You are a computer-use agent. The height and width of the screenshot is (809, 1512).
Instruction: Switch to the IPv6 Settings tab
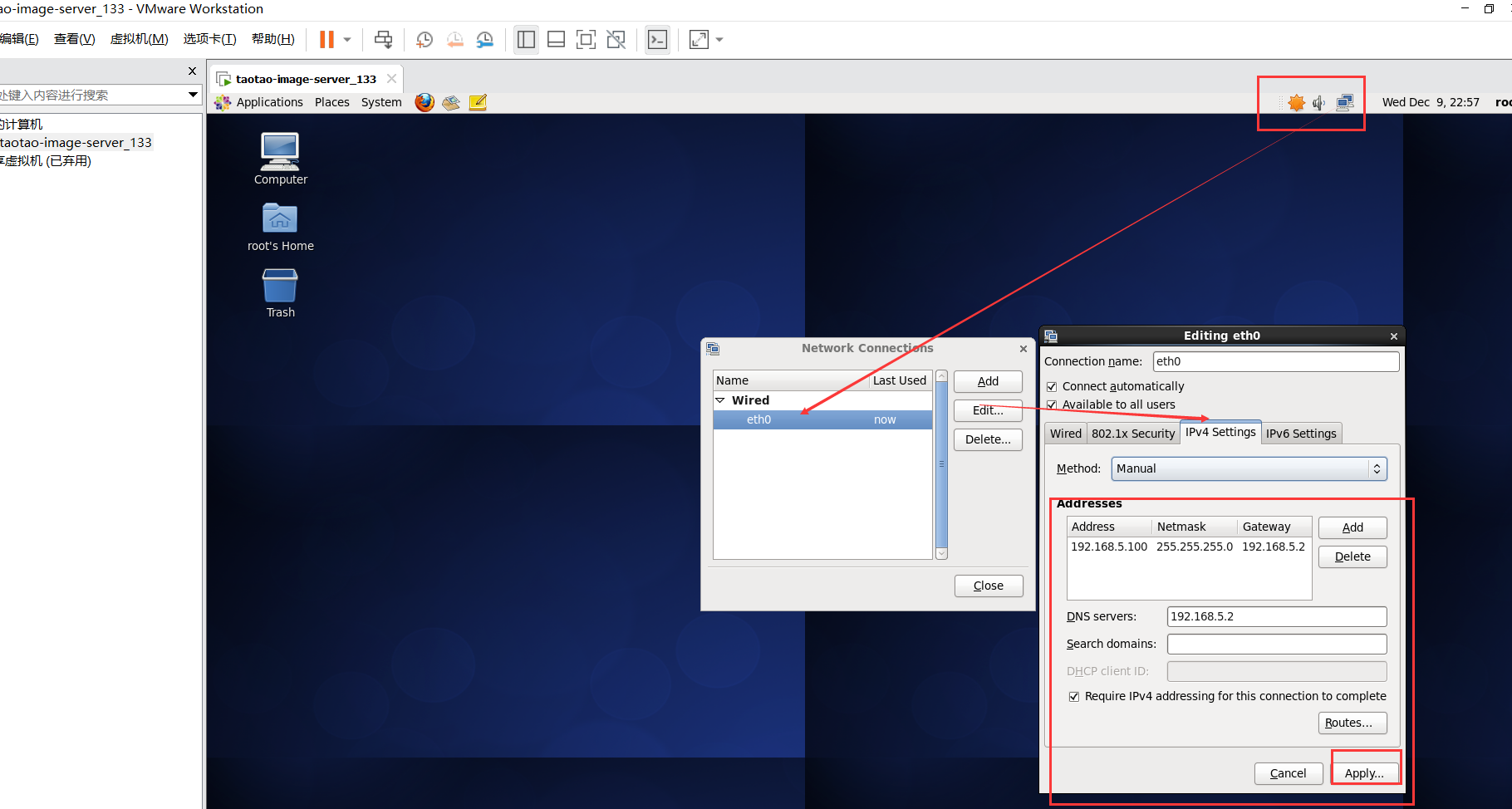coord(1301,433)
